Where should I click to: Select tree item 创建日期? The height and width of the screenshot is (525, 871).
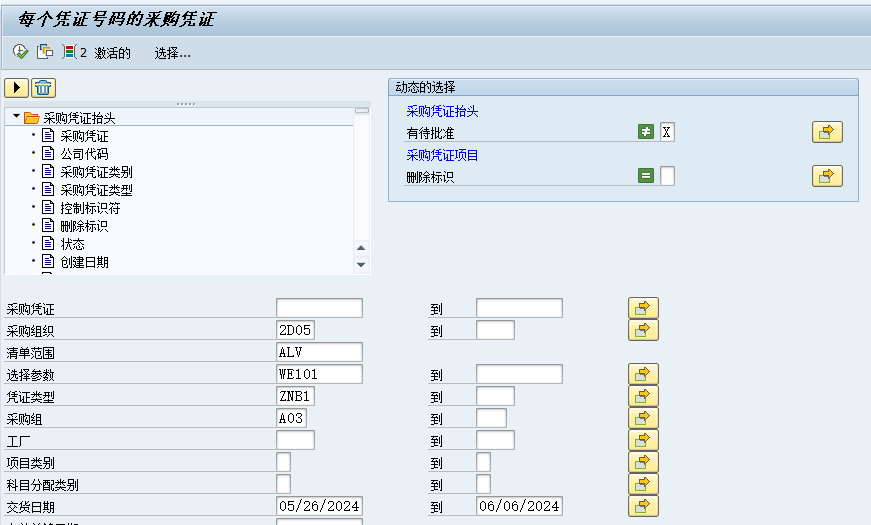click(84, 262)
